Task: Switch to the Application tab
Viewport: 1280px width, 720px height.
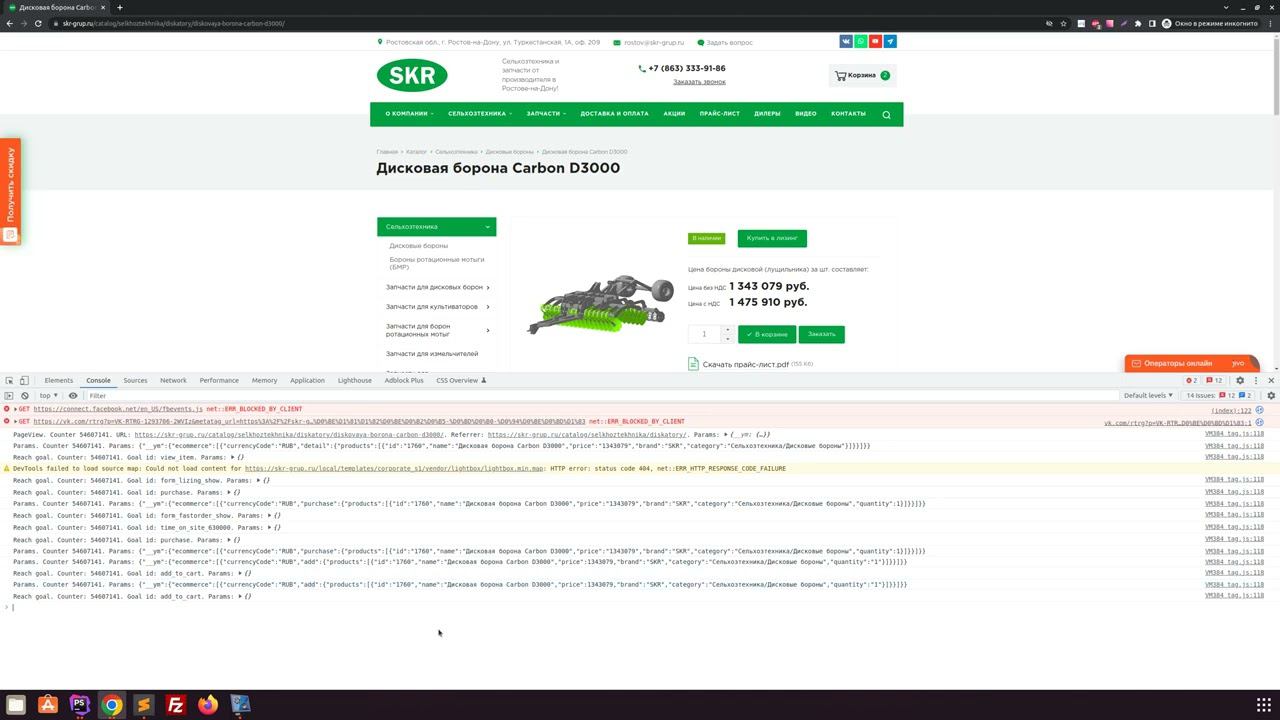Action: pyautogui.click(x=307, y=380)
